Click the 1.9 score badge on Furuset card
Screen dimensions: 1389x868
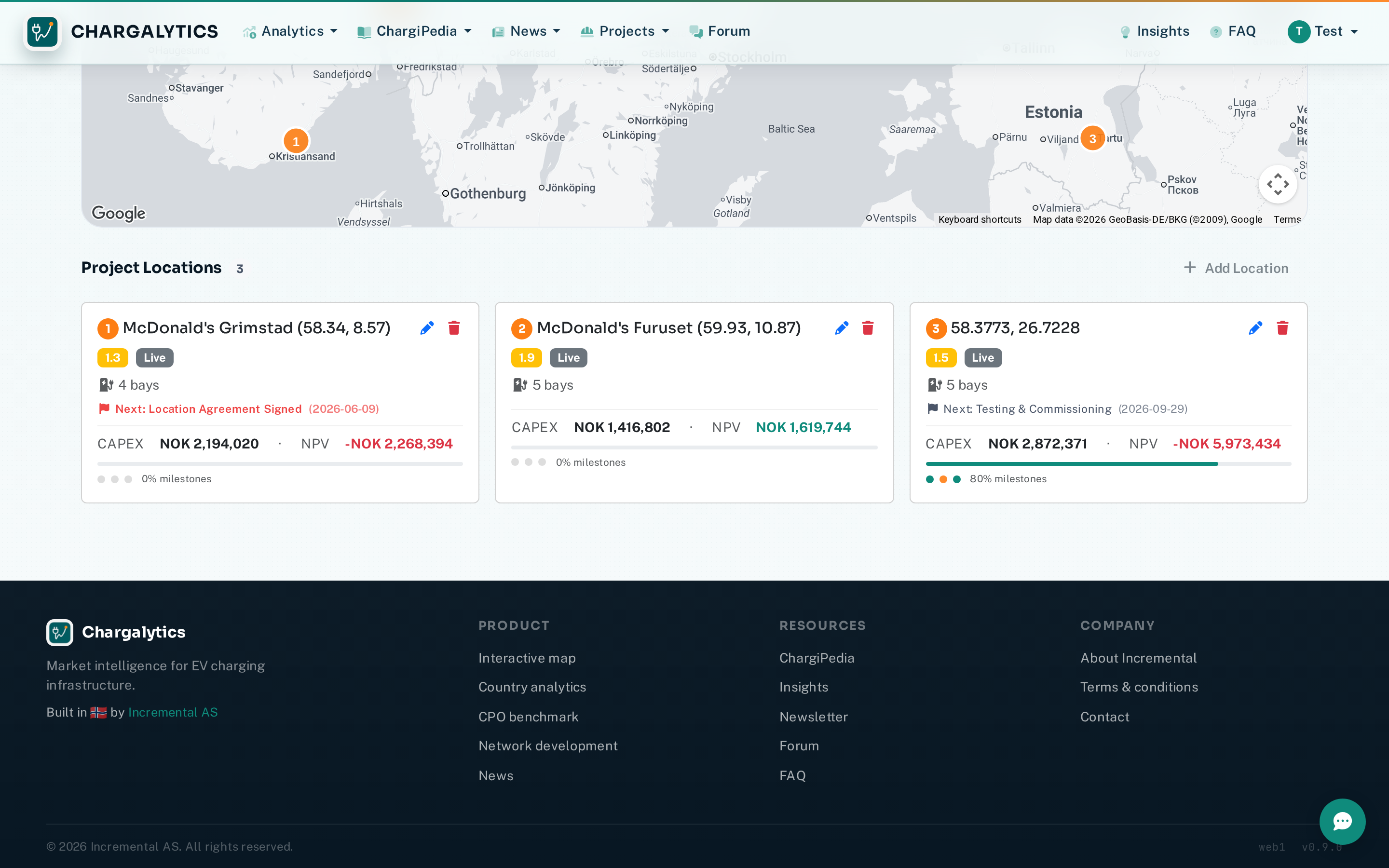[x=526, y=358]
